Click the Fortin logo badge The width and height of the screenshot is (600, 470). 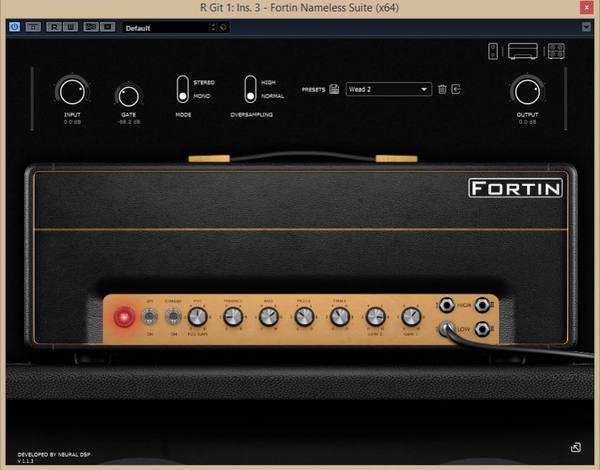(x=515, y=188)
